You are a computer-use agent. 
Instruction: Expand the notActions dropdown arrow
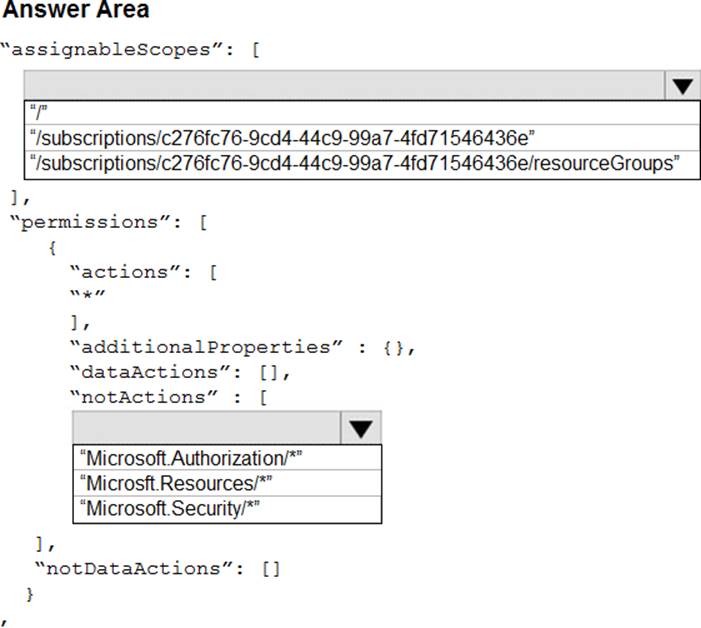[361, 428]
